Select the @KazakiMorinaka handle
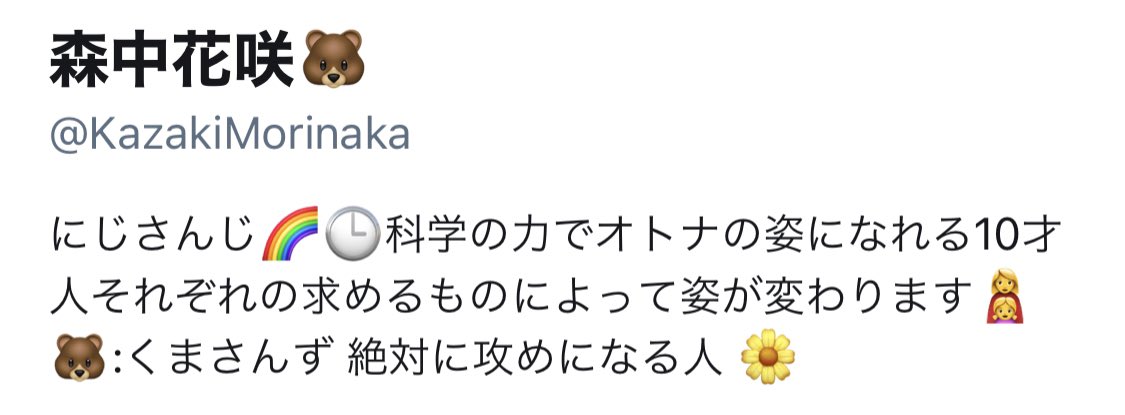 click(230, 134)
